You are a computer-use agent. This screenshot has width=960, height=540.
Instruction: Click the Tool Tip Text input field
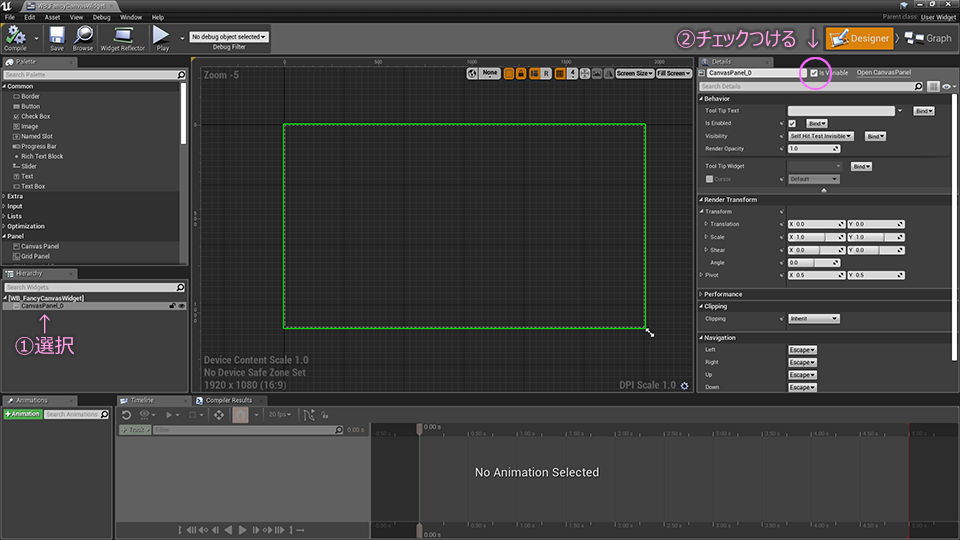(841, 111)
